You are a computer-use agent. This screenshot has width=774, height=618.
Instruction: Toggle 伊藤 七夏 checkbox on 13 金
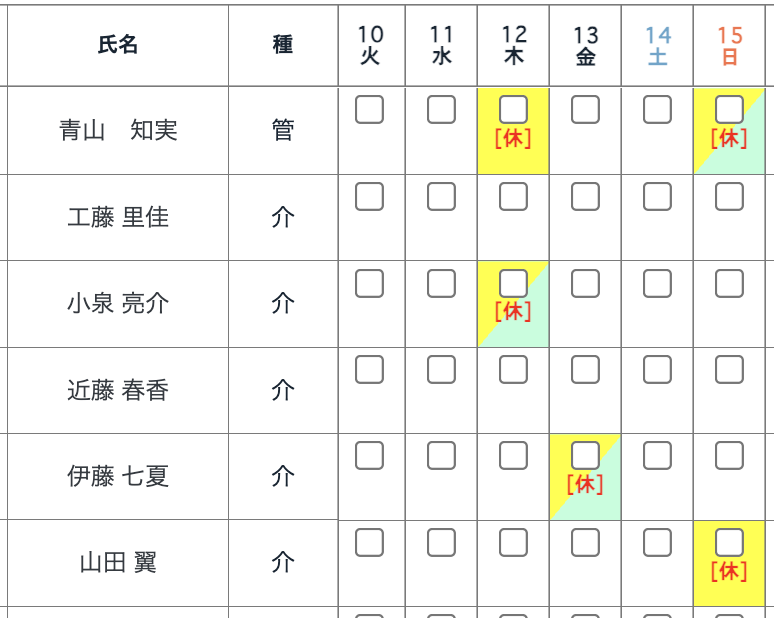click(585, 456)
